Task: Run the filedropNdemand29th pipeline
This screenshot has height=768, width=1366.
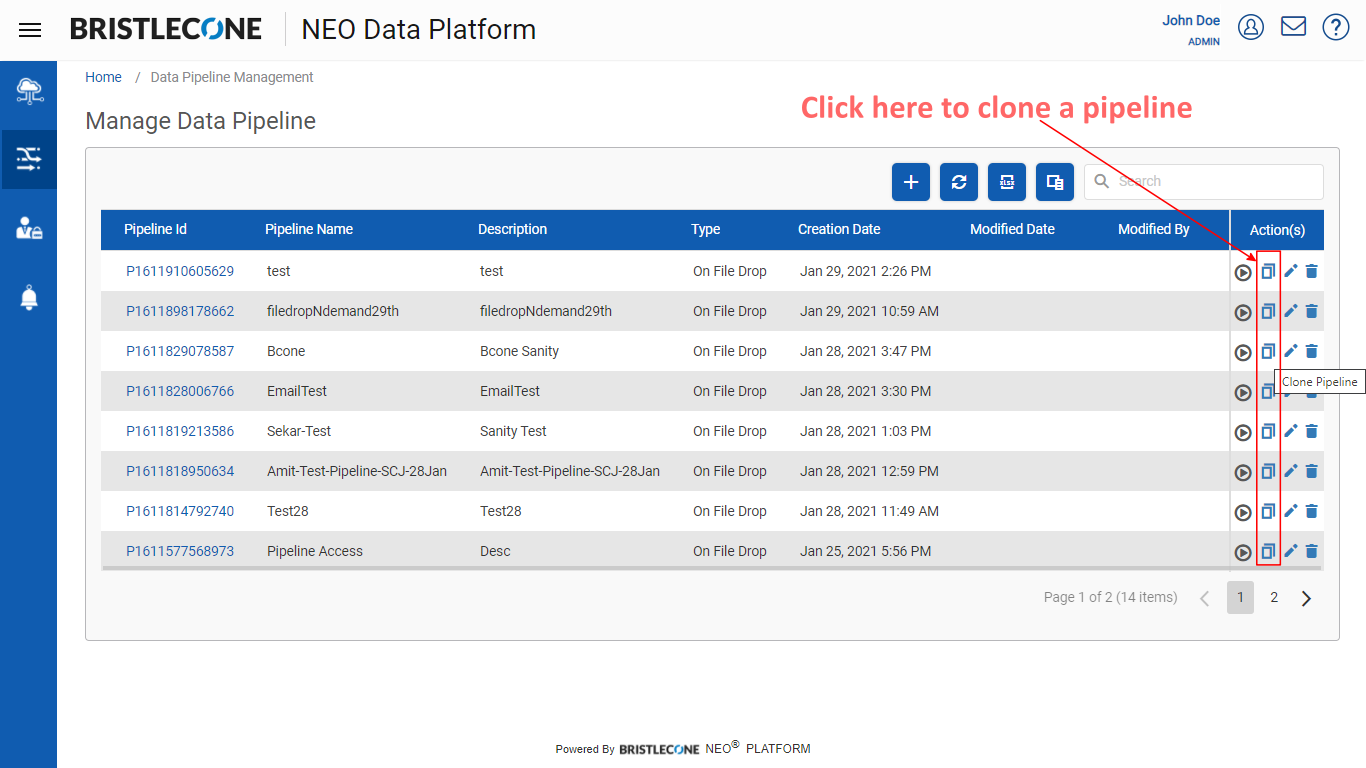Action: tap(1243, 312)
